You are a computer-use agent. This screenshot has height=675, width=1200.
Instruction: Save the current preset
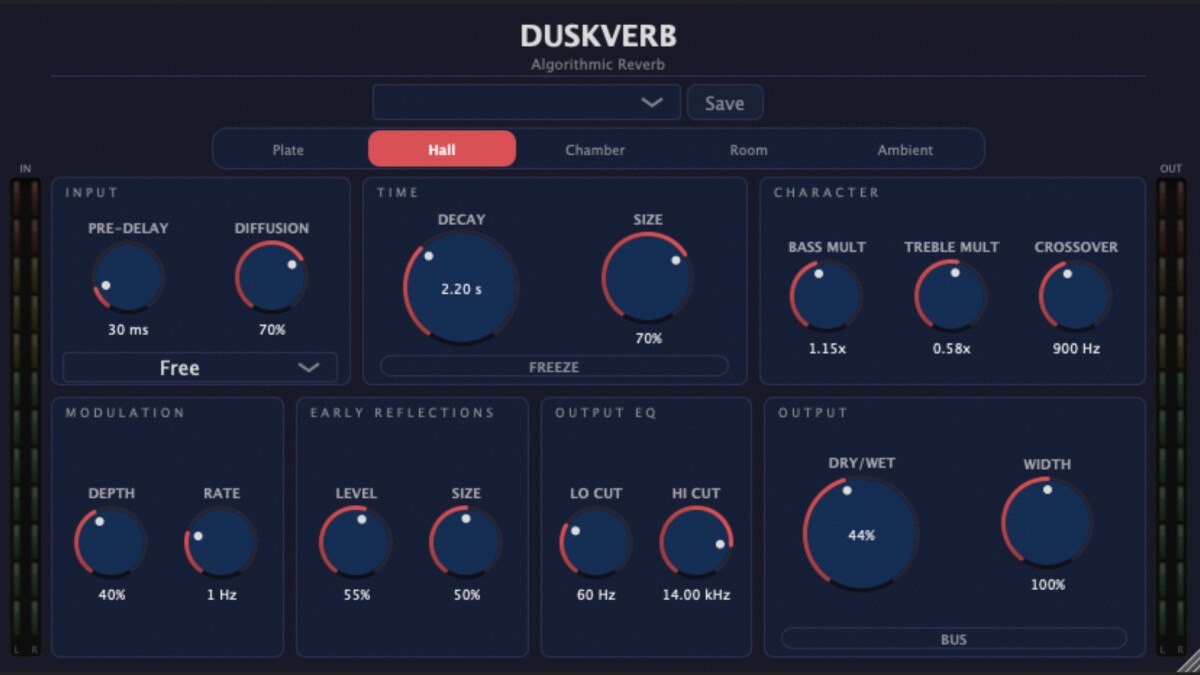click(724, 102)
